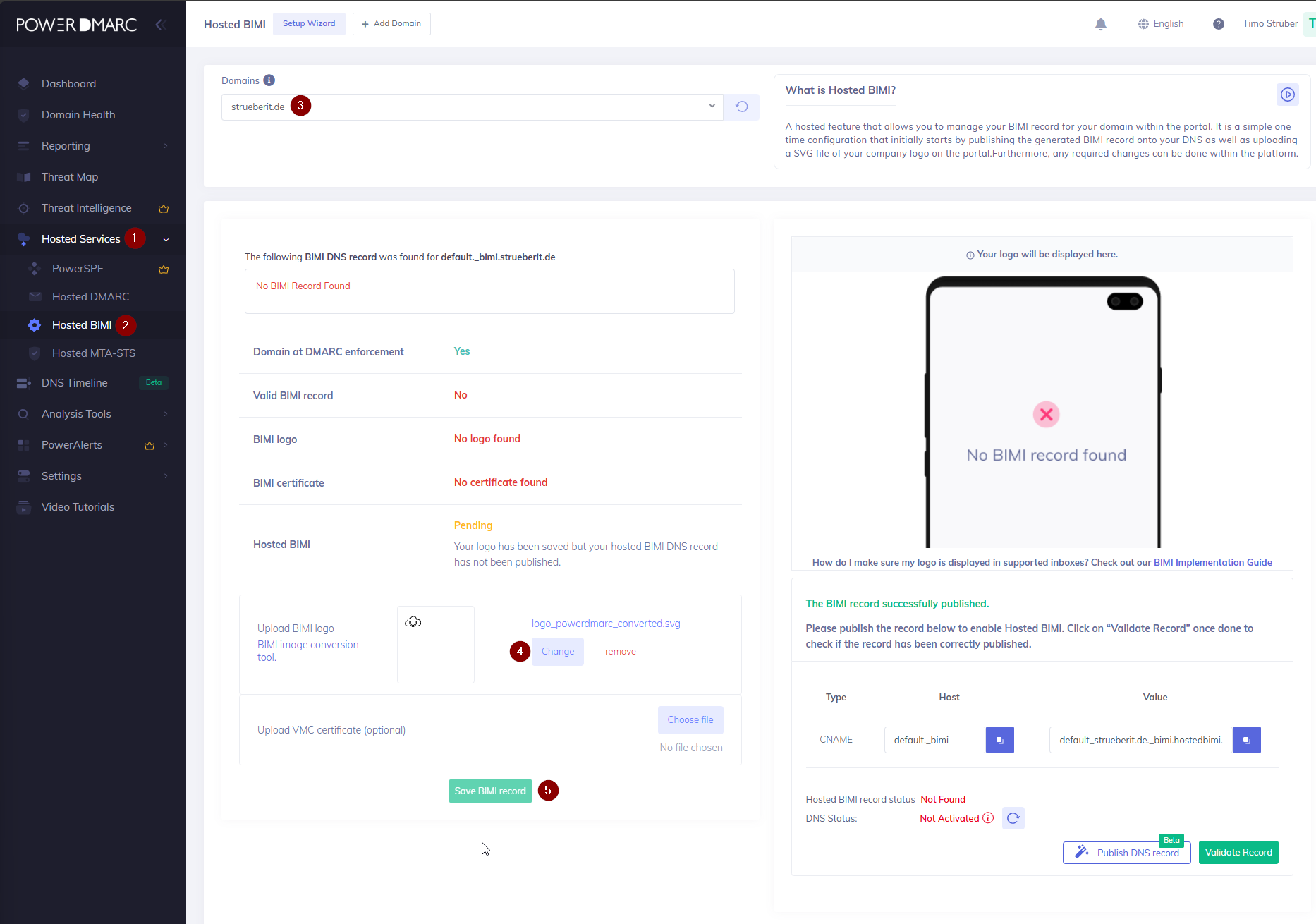Refresh the domain list icon button
This screenshot has height=924, width=1316.
coord(741,107)
